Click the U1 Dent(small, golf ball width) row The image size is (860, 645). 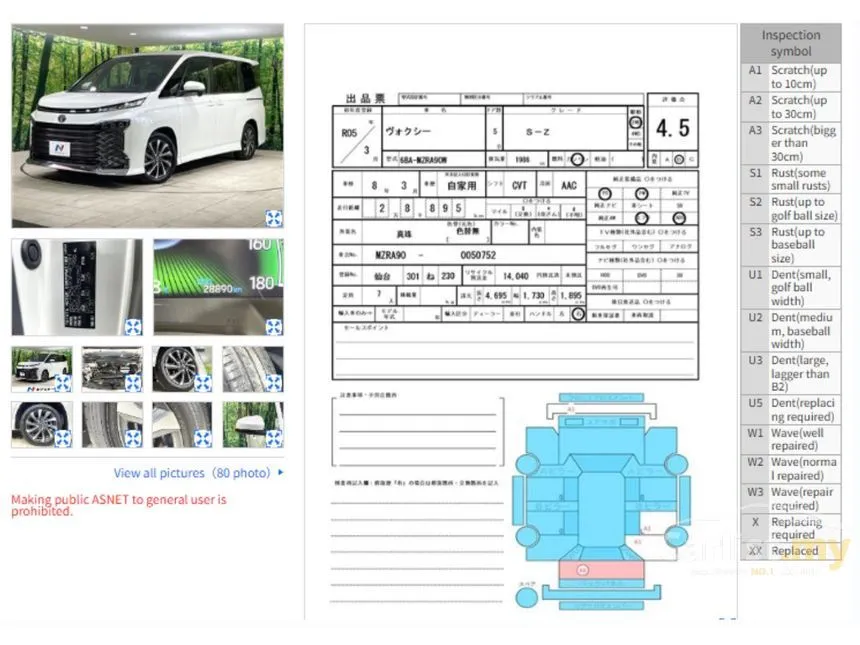pos(790,288)
